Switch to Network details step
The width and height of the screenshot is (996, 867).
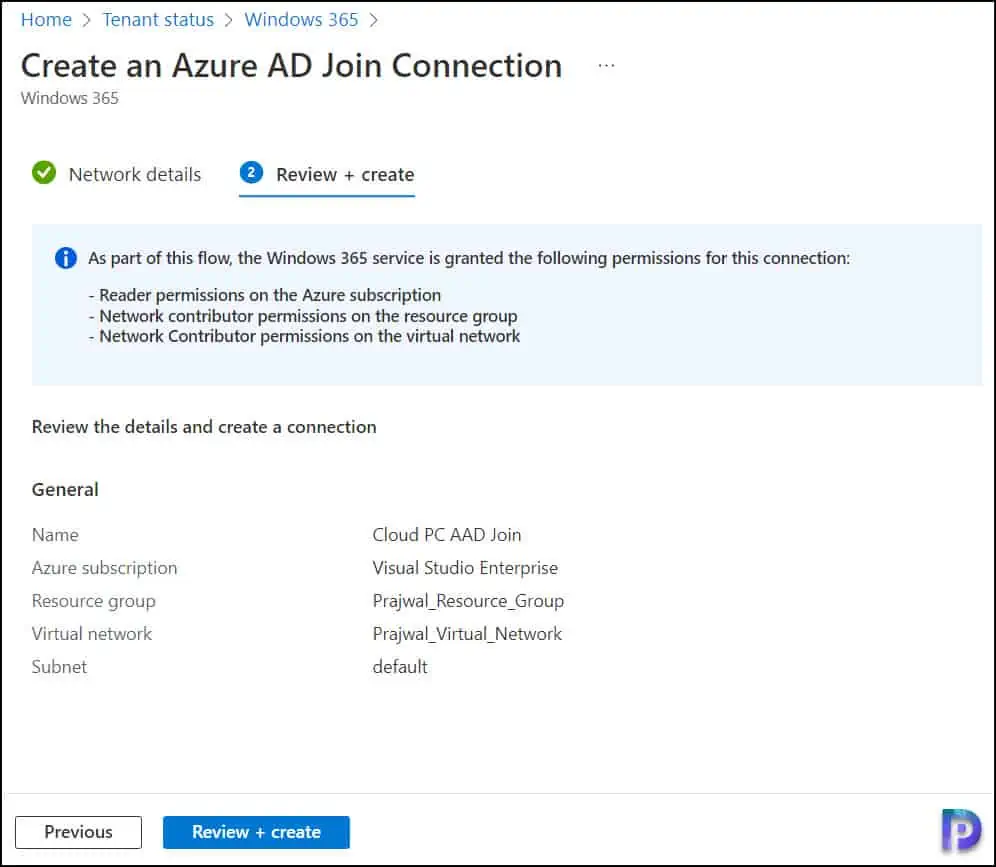[x=135, y=175]
